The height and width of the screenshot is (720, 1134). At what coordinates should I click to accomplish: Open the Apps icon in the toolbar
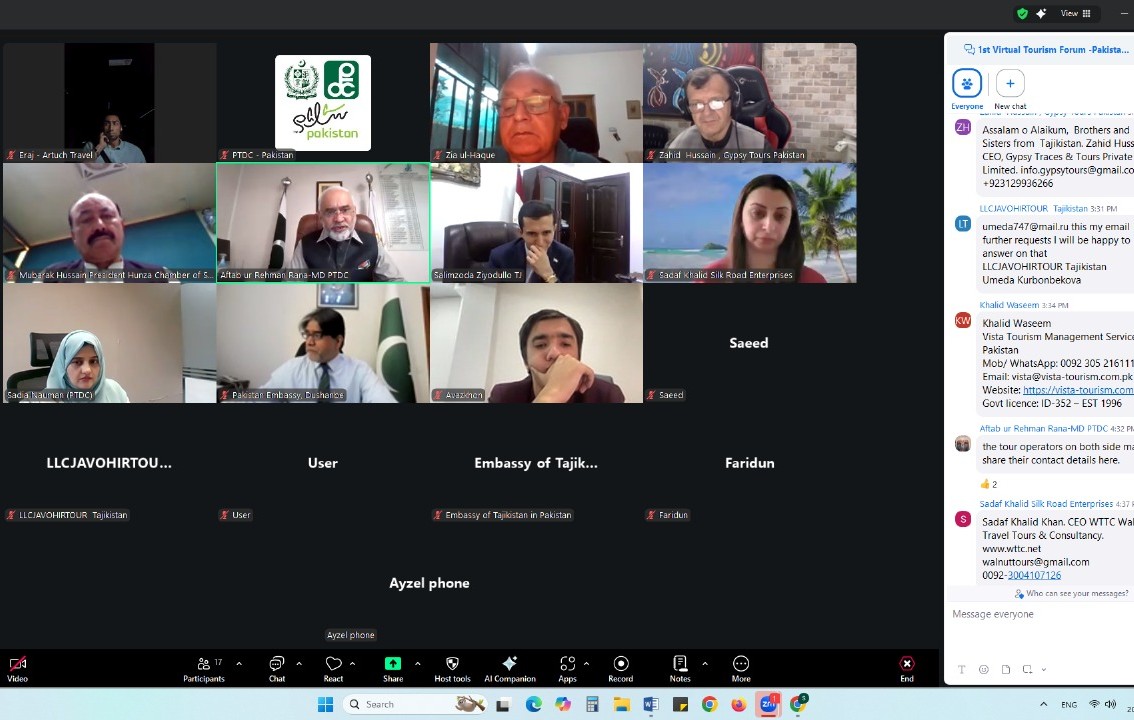(x=567, y=668)
